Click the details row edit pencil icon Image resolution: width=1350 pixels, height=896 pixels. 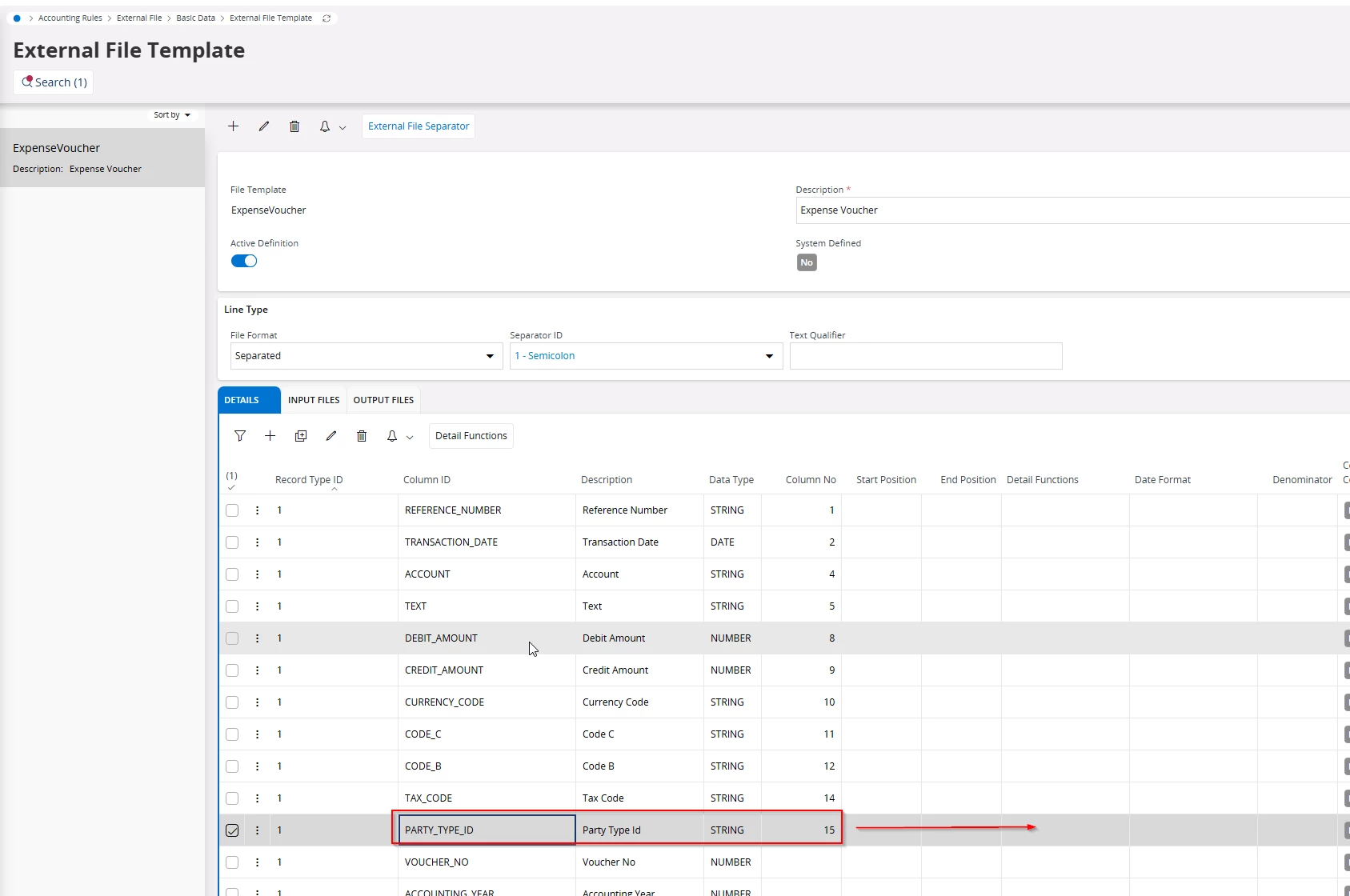(x=331, y=436)
